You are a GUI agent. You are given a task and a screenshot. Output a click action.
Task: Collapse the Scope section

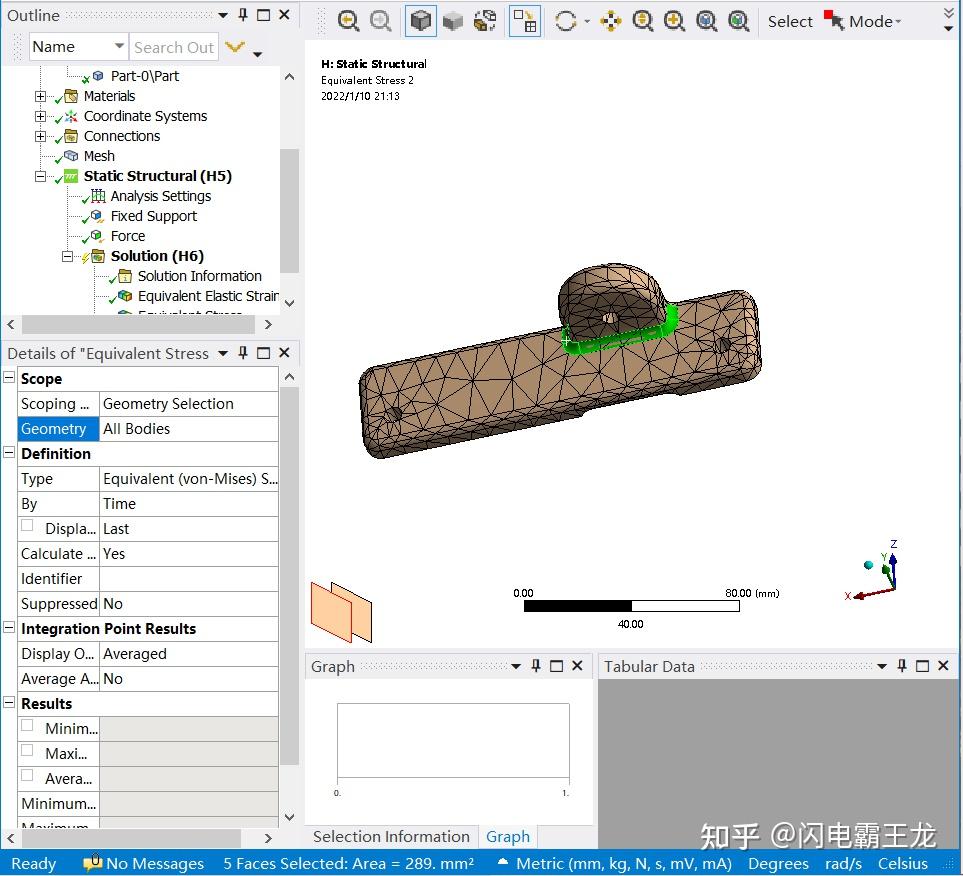(9, 377)
